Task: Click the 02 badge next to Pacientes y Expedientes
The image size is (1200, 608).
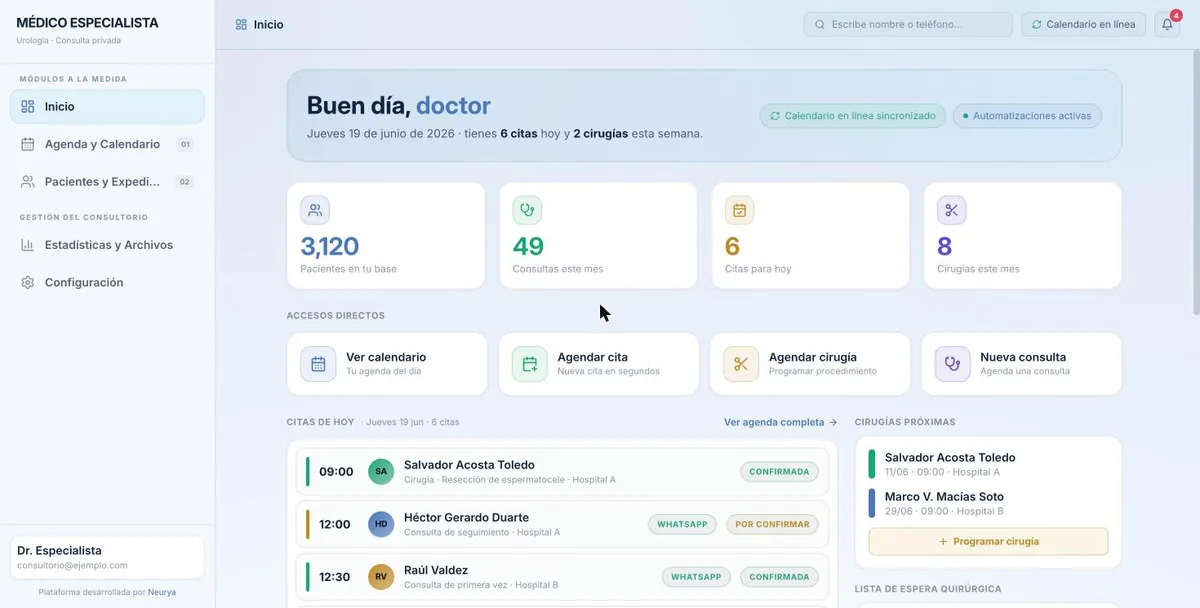Action: click(x=184, y=182)
